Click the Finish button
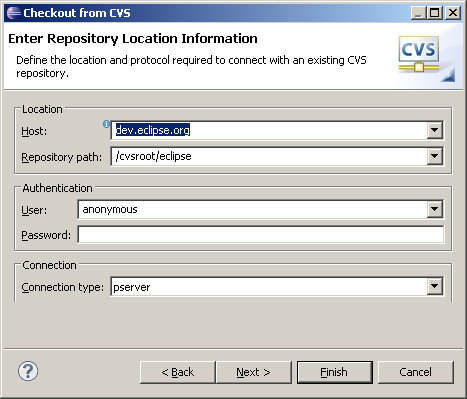The height and width of the screenshot is (399, 467). 335,372
